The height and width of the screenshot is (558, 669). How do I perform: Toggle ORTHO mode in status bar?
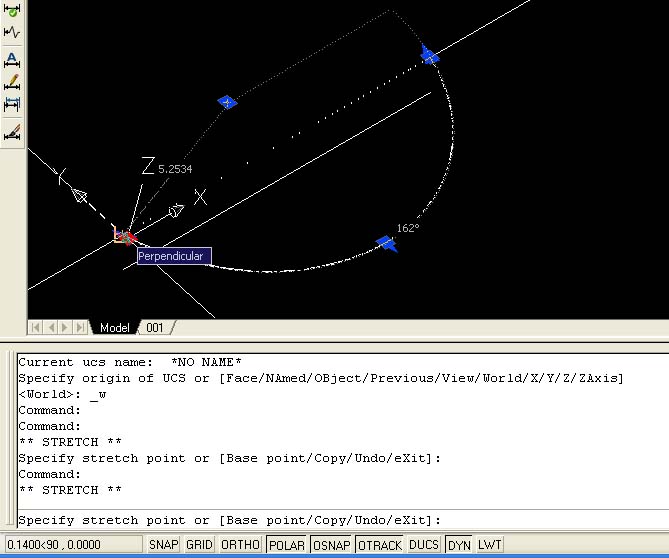coord(240,545)
